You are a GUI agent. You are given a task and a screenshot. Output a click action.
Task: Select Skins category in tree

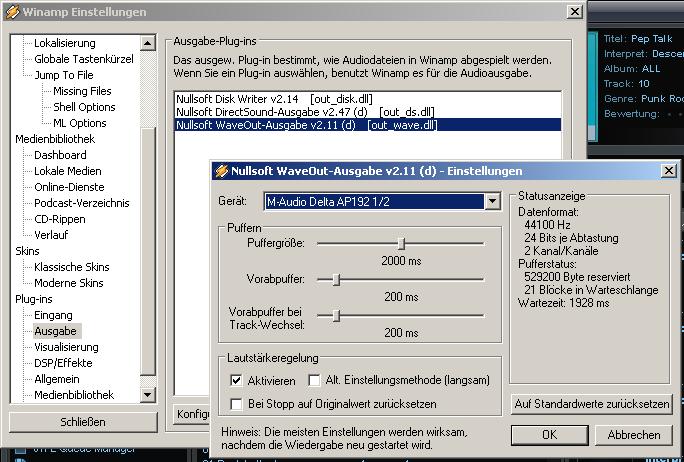[27, 251]
